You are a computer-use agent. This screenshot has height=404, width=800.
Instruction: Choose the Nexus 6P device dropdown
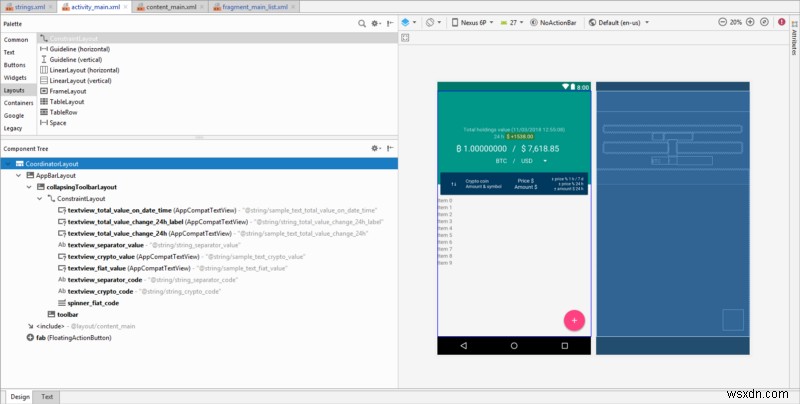click(472, 22)
